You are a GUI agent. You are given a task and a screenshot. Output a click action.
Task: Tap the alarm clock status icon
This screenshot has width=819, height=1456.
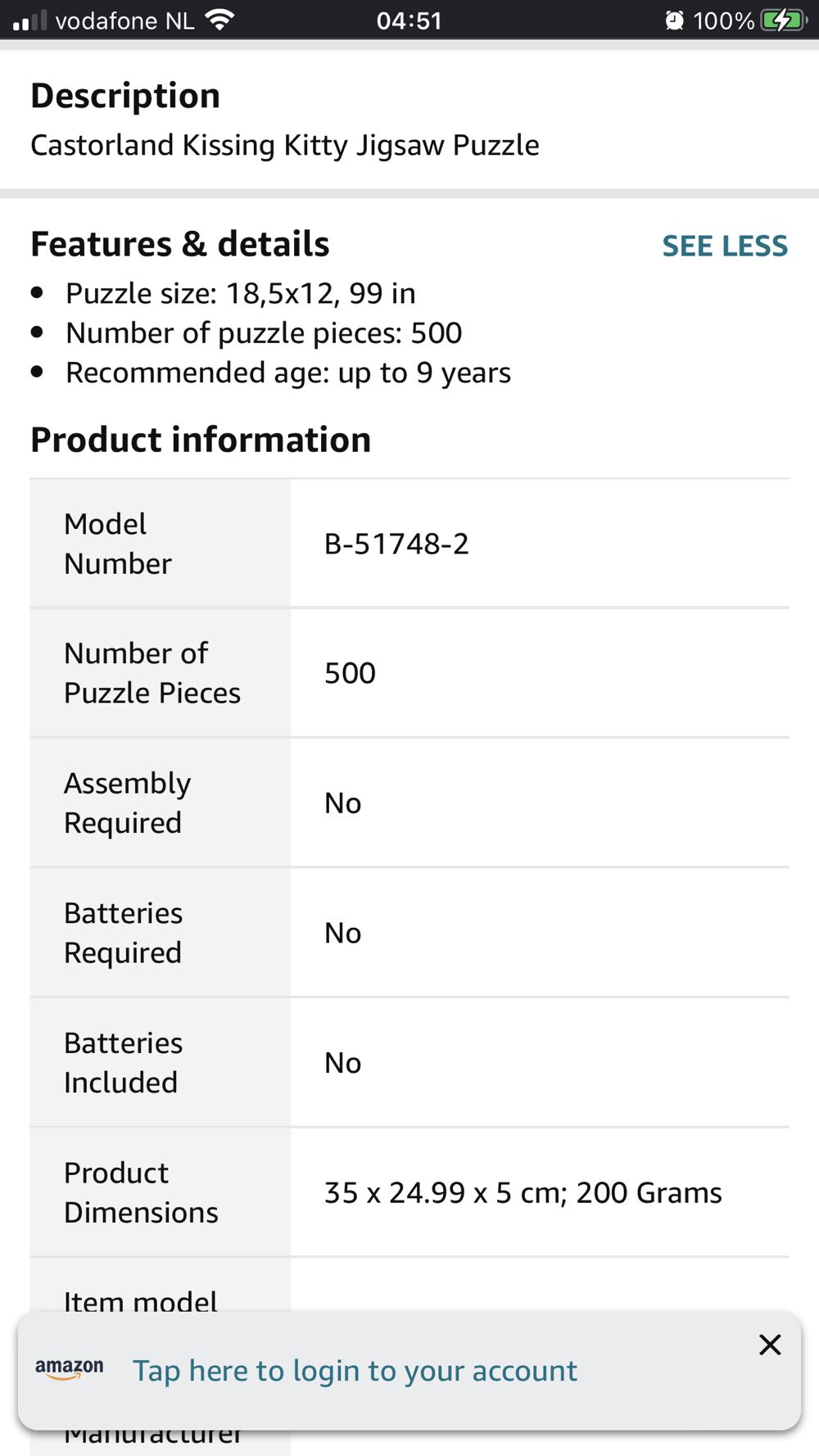pyautogui.click(x=674, y=20)
